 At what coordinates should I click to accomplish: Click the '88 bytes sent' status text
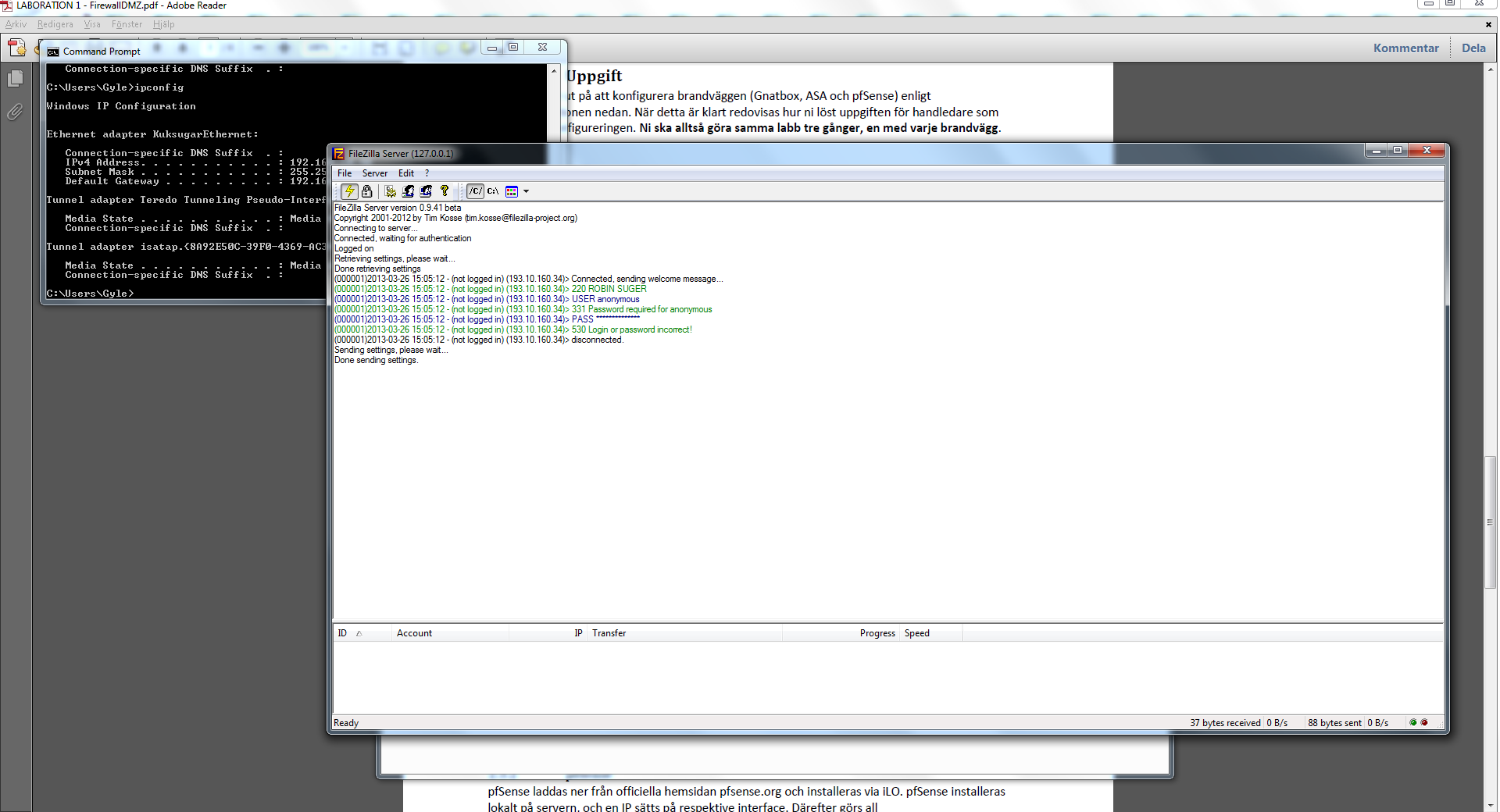[1334, 723]
